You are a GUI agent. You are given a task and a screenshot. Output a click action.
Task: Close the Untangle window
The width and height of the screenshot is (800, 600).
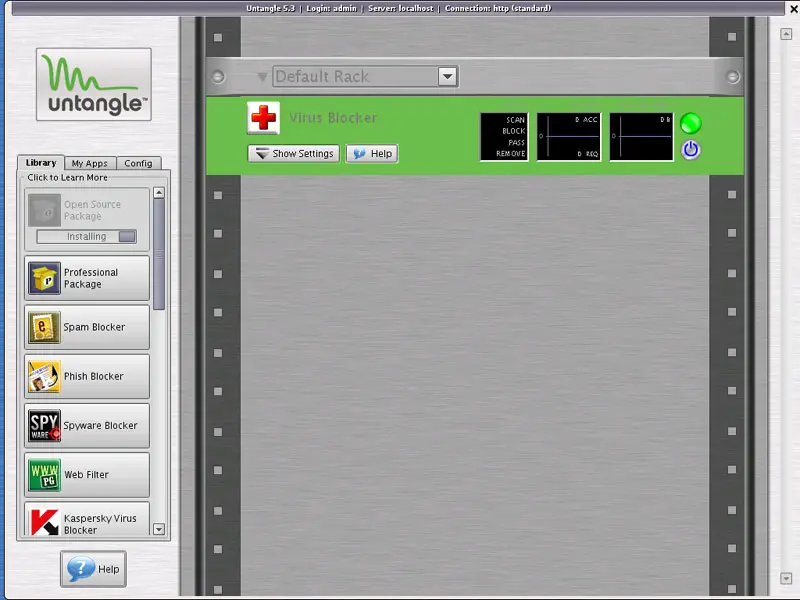click(794, 9)
